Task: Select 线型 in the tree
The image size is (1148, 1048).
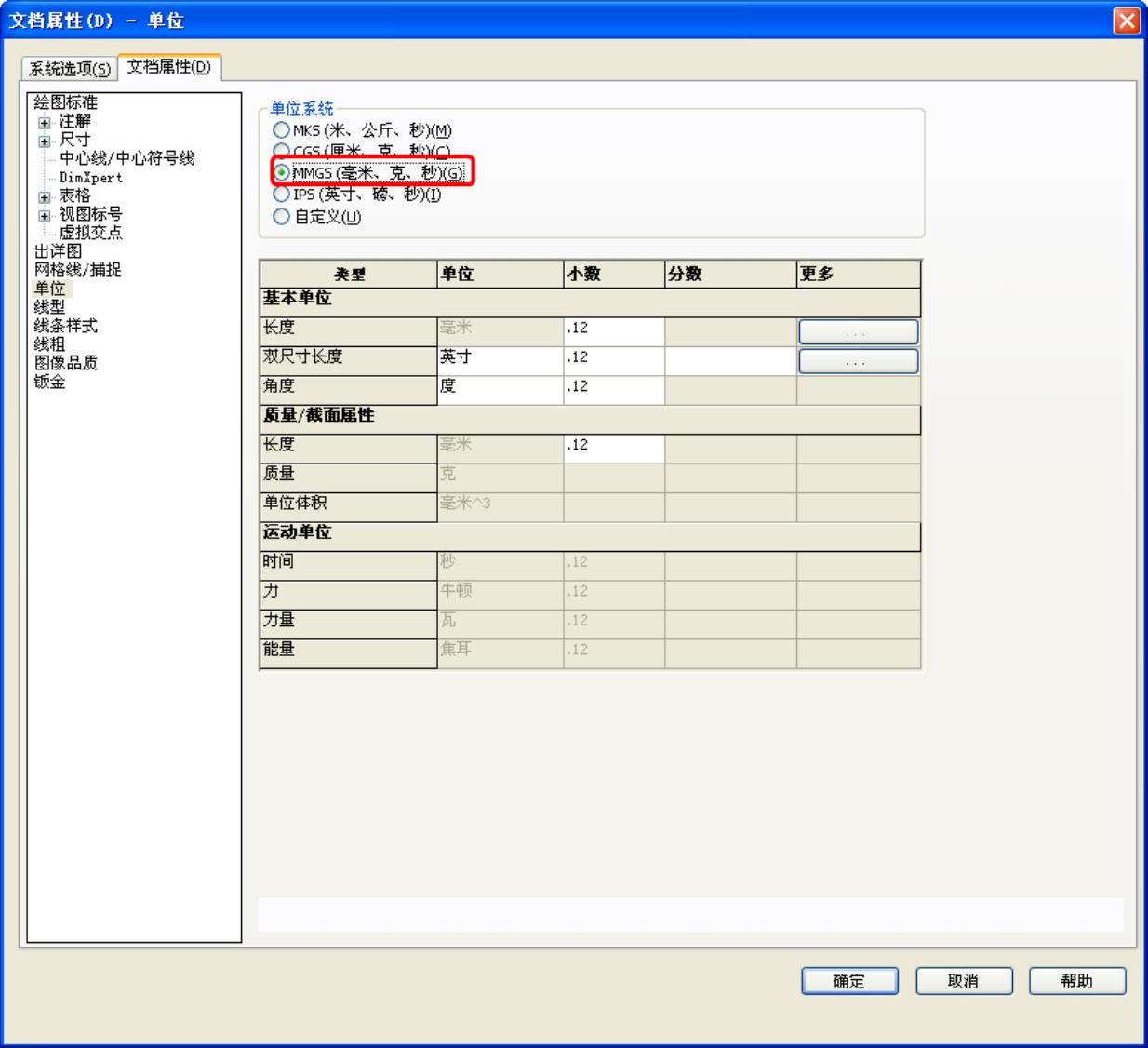Action: click(49, 307)
